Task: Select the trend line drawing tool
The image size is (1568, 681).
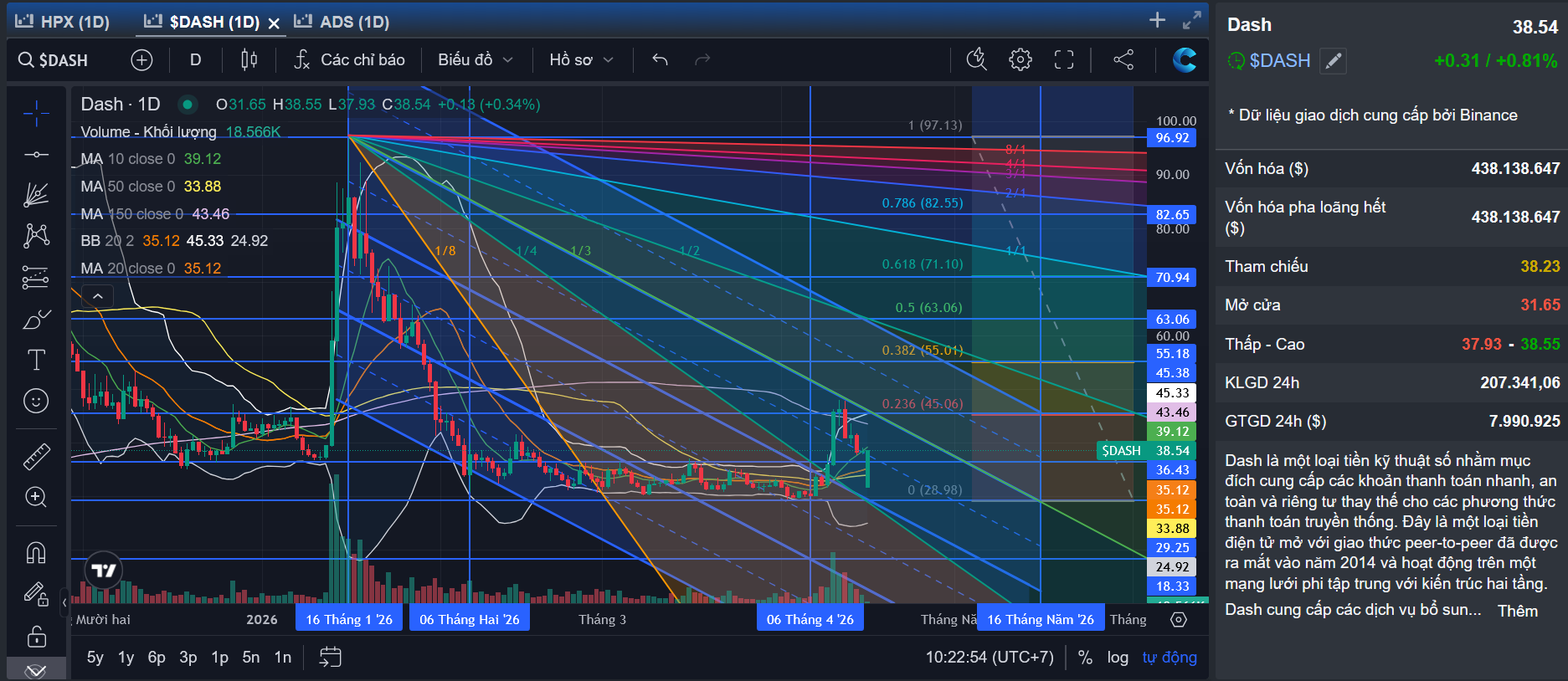Action: point(36,155)
